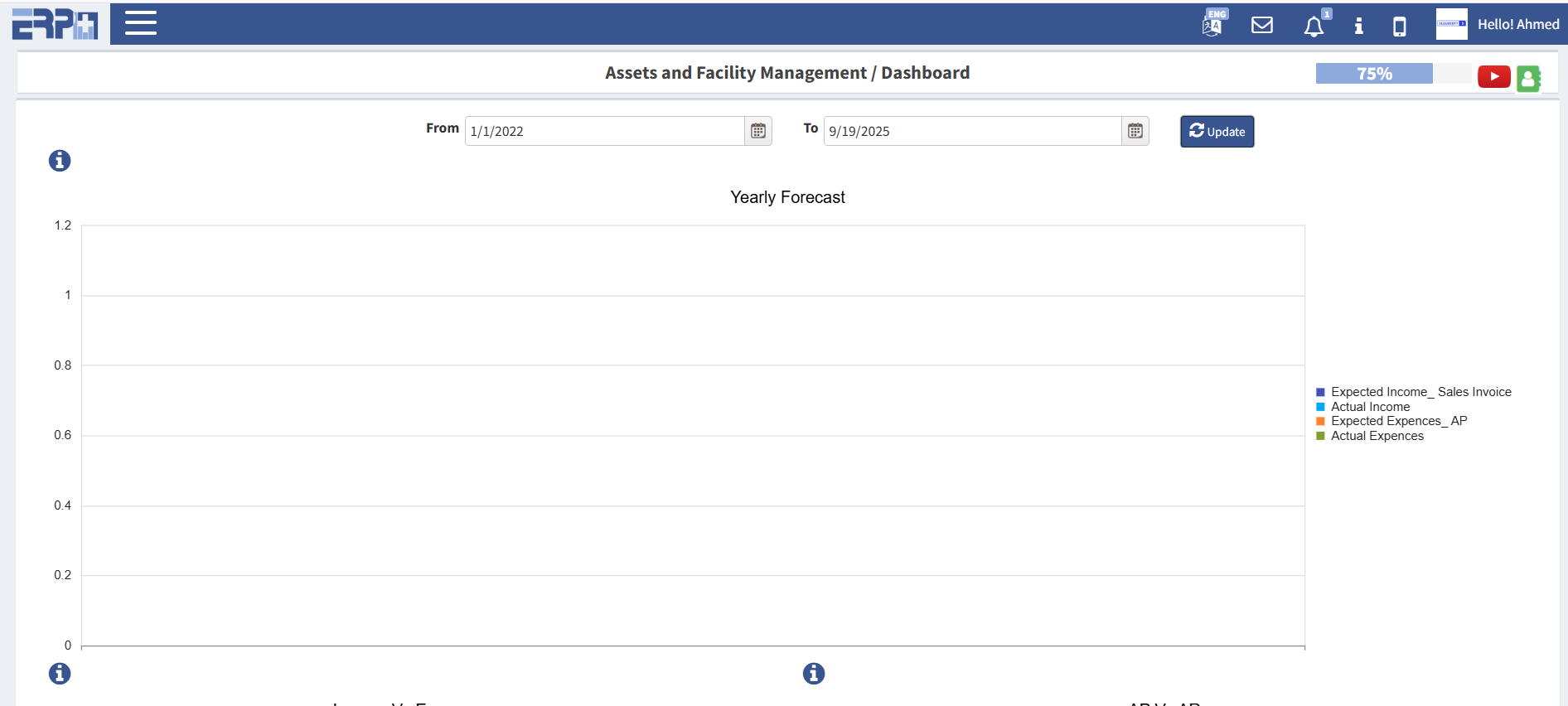This screenshot has height=706, width=1568.
Task: Switch language using the ENG translate icon
Action: 1213,24
